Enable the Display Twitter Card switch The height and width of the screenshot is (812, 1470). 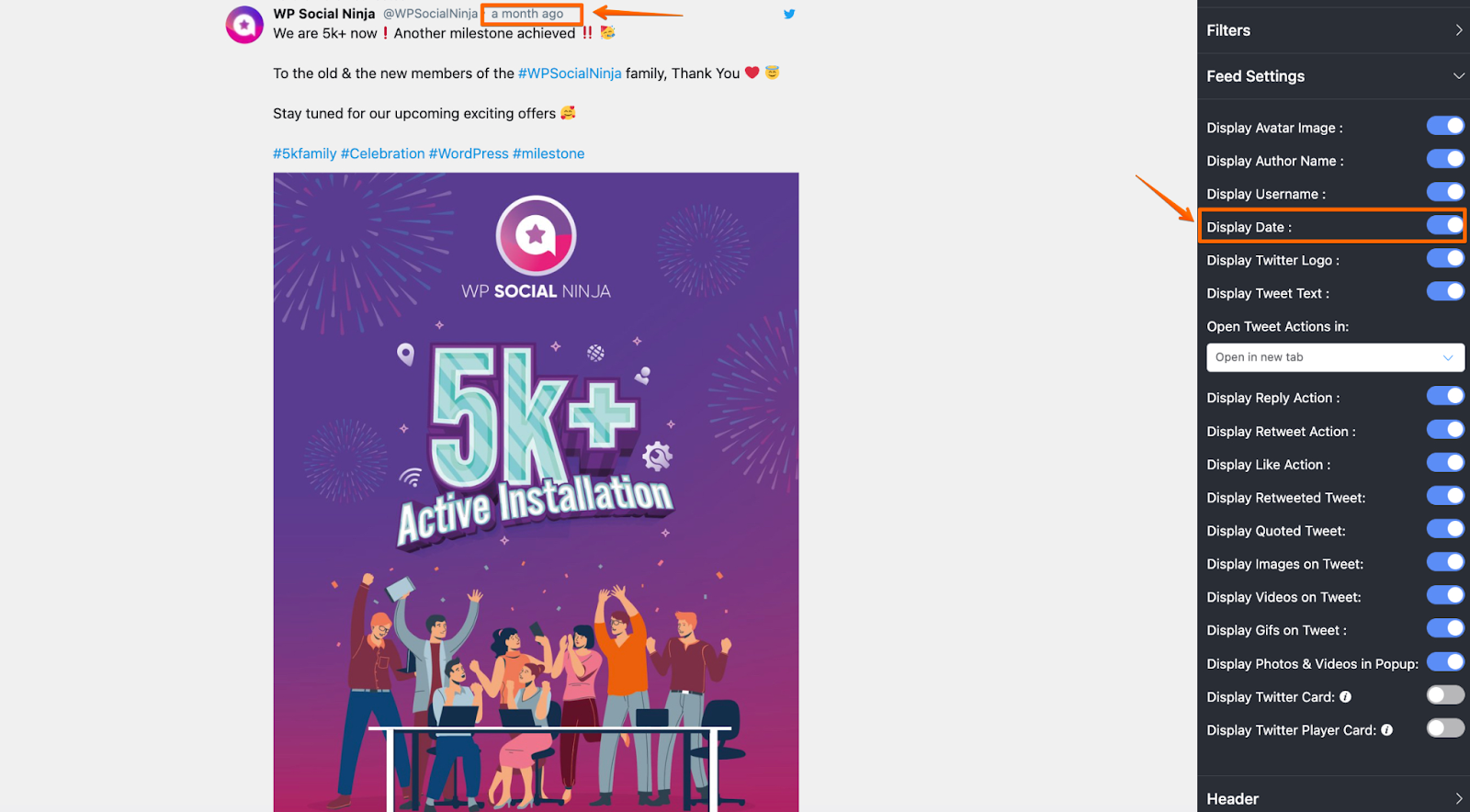[1445, 695]
